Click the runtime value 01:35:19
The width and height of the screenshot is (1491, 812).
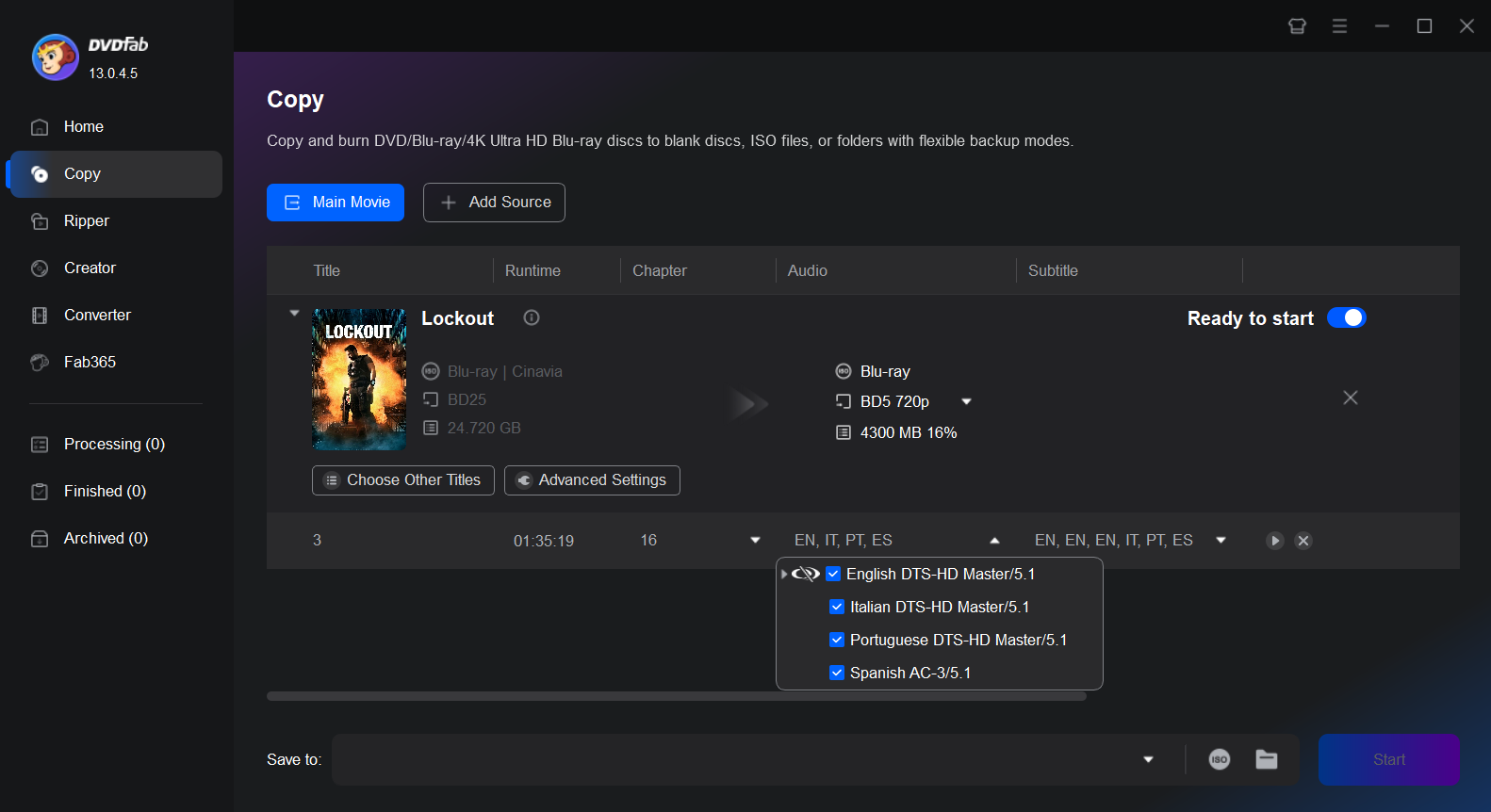pos(544,541)
